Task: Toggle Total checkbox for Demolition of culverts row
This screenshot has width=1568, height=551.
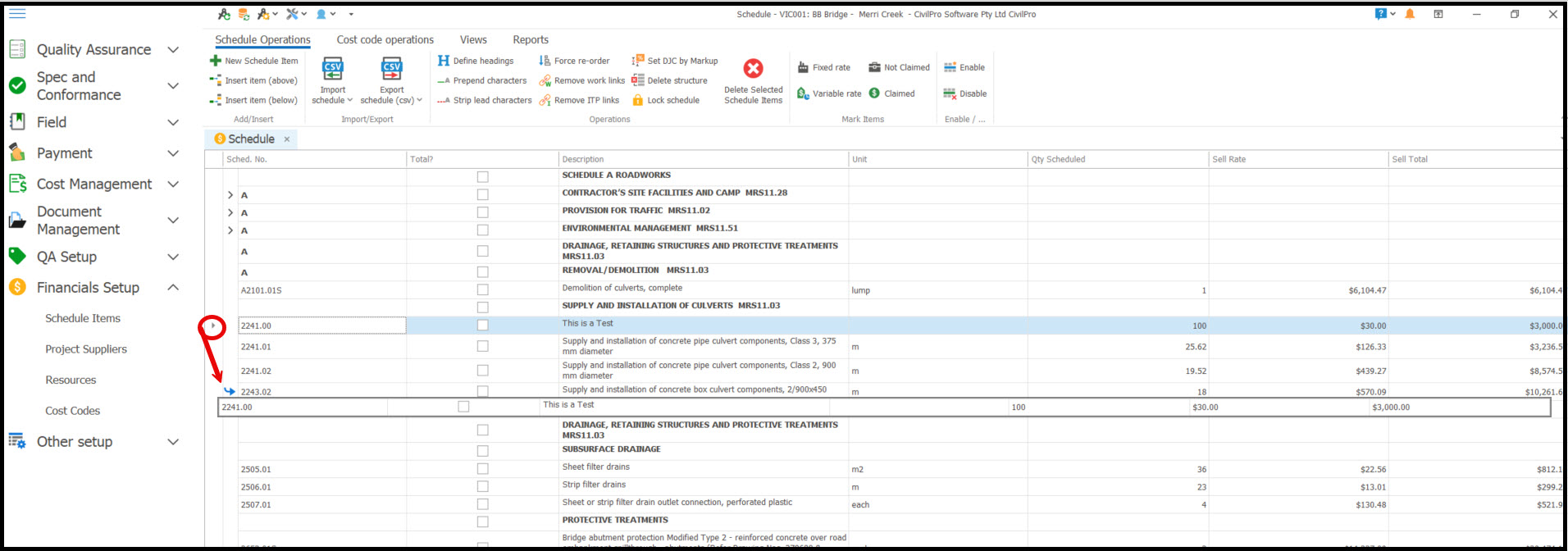Action: [482, 289]
